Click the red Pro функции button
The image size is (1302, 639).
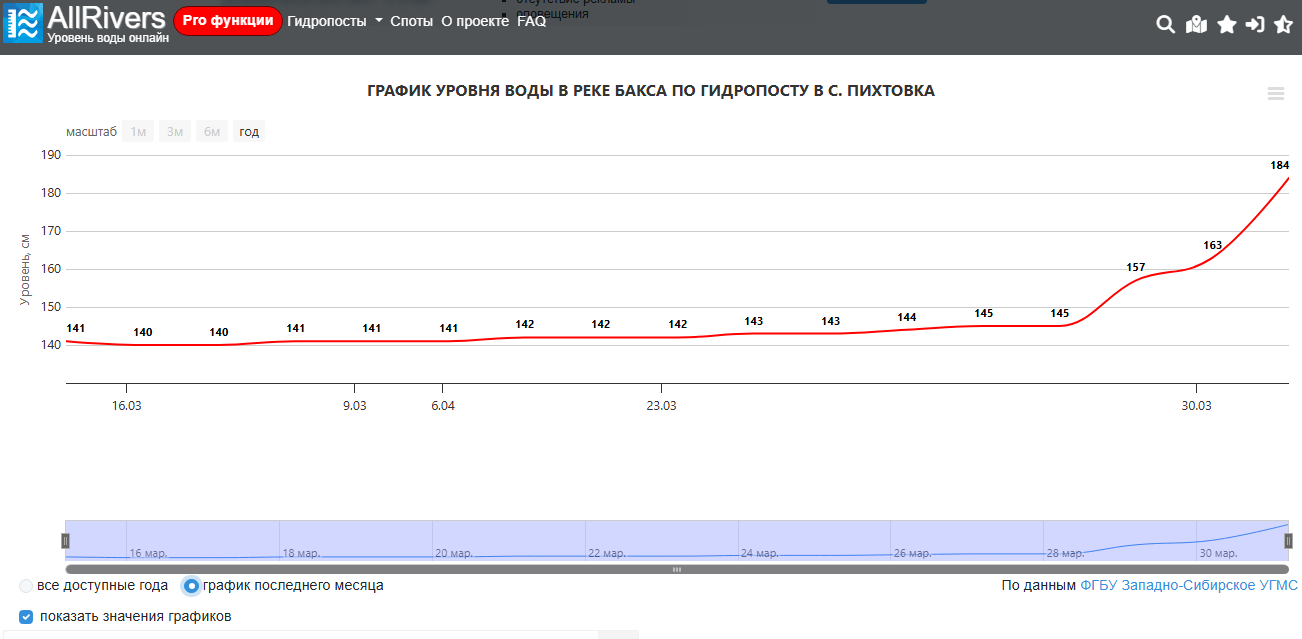228,21
